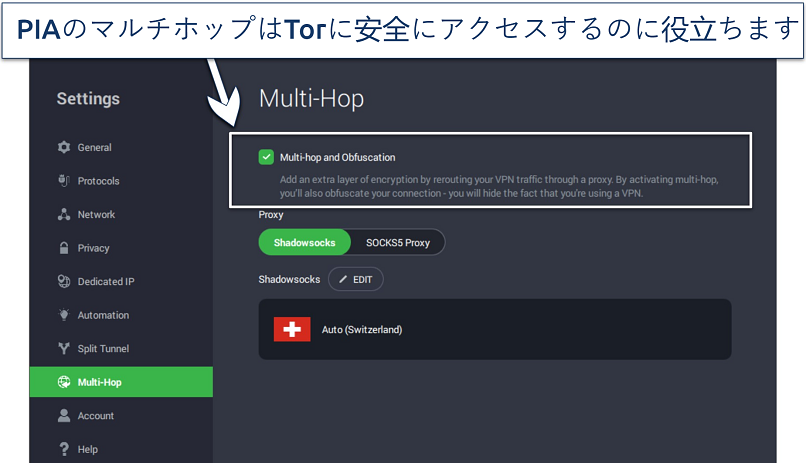Click the Split Tunnel fork icon

click(64, 349)
